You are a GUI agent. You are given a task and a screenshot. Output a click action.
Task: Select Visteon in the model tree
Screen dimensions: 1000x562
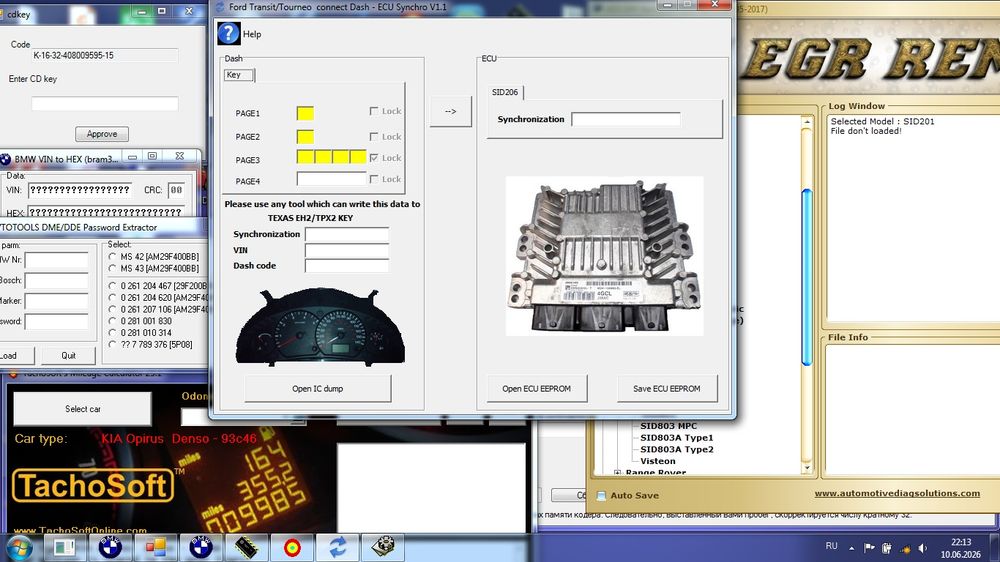658,461
